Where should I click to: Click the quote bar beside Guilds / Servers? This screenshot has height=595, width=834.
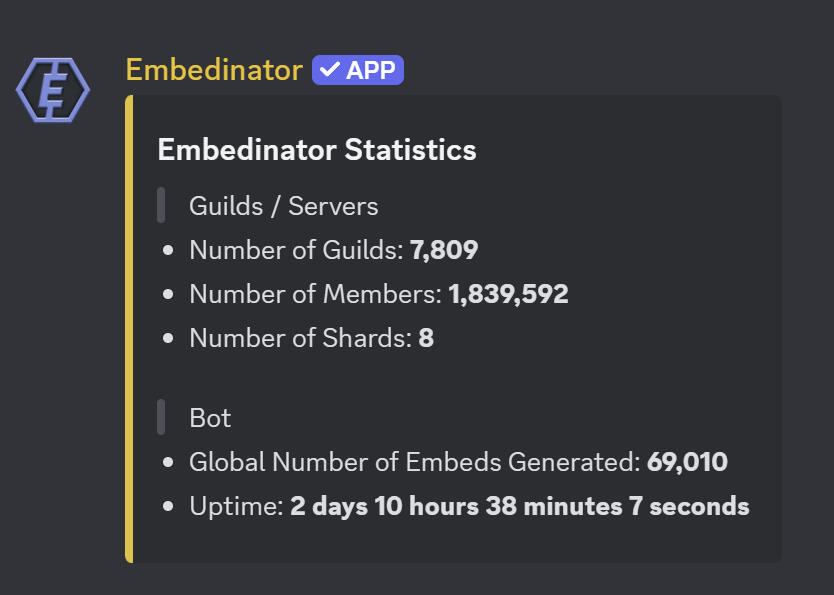(161, 205)
